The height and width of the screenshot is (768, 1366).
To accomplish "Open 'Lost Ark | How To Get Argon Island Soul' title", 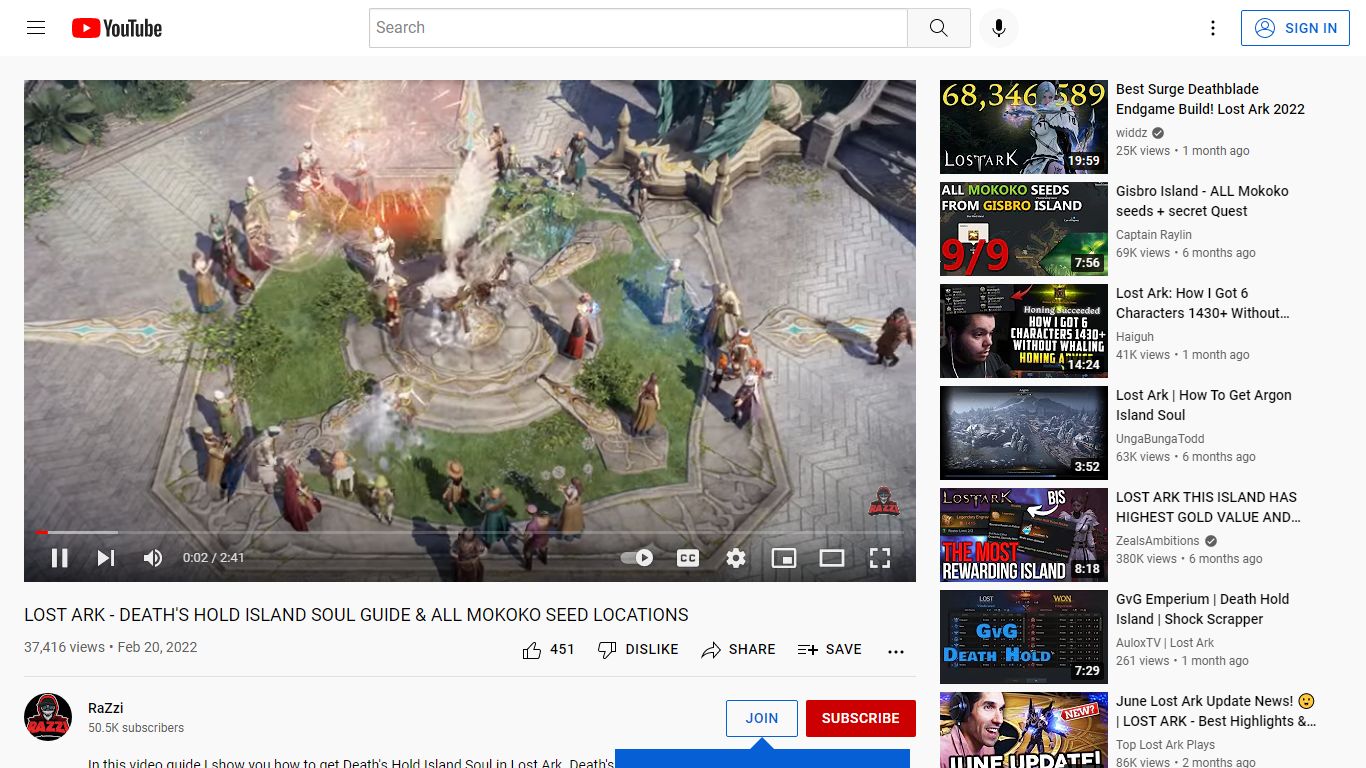I will coord(1204,405).
